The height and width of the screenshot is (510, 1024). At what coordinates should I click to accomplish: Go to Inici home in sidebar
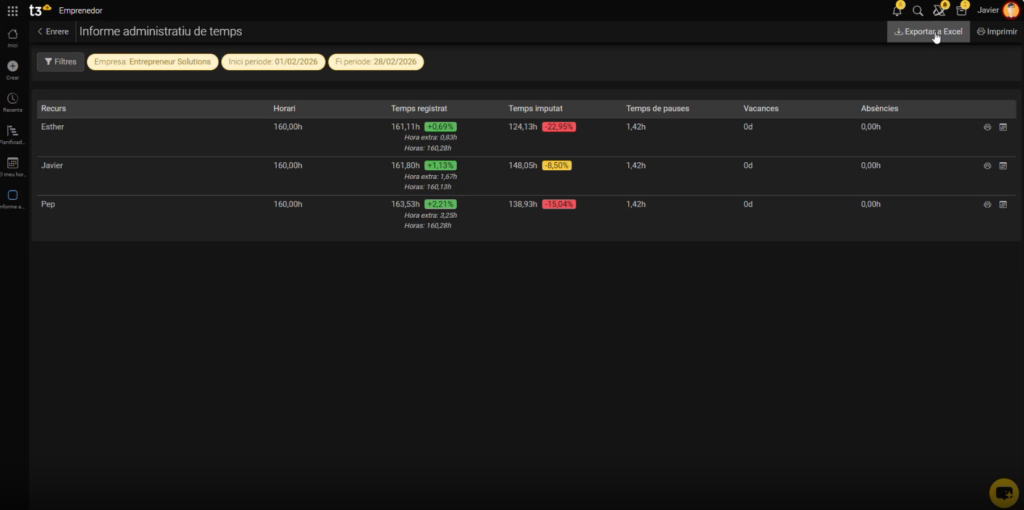[12, 37]
